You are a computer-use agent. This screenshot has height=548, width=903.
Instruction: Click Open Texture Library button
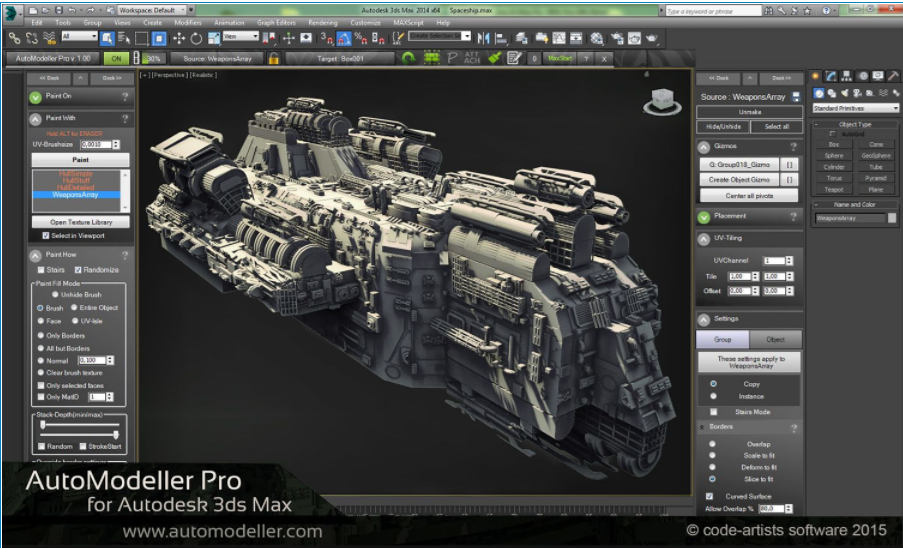click(81, 222)
